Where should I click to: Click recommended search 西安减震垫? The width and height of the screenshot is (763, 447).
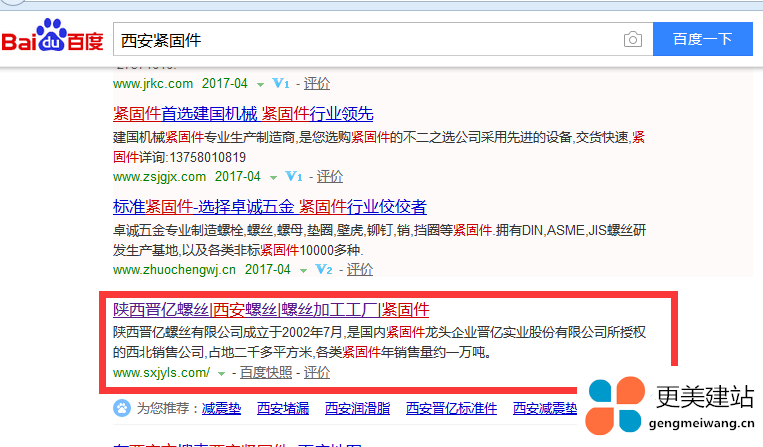coord(545,408)
